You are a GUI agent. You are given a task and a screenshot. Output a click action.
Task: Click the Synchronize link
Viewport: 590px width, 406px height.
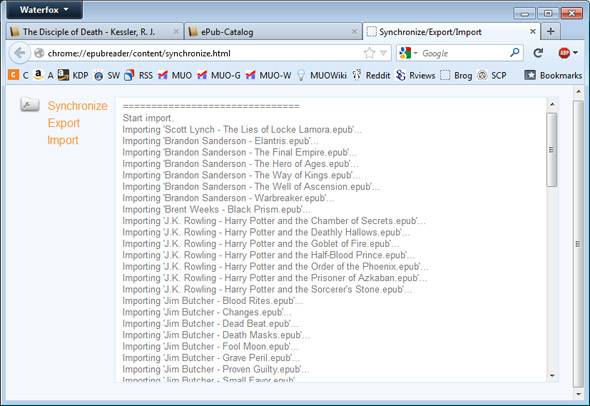[78, 106]
